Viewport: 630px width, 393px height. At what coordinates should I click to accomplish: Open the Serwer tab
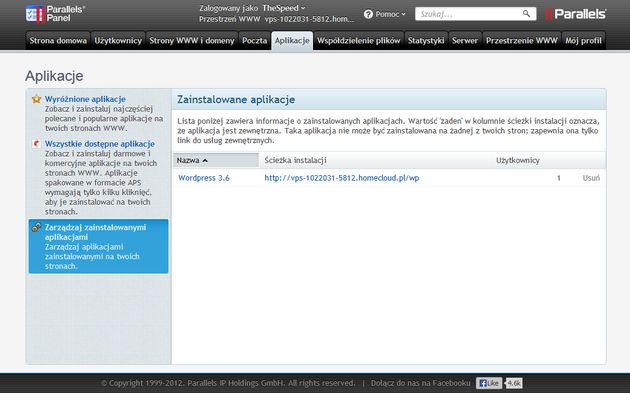[x=465, y=41]
